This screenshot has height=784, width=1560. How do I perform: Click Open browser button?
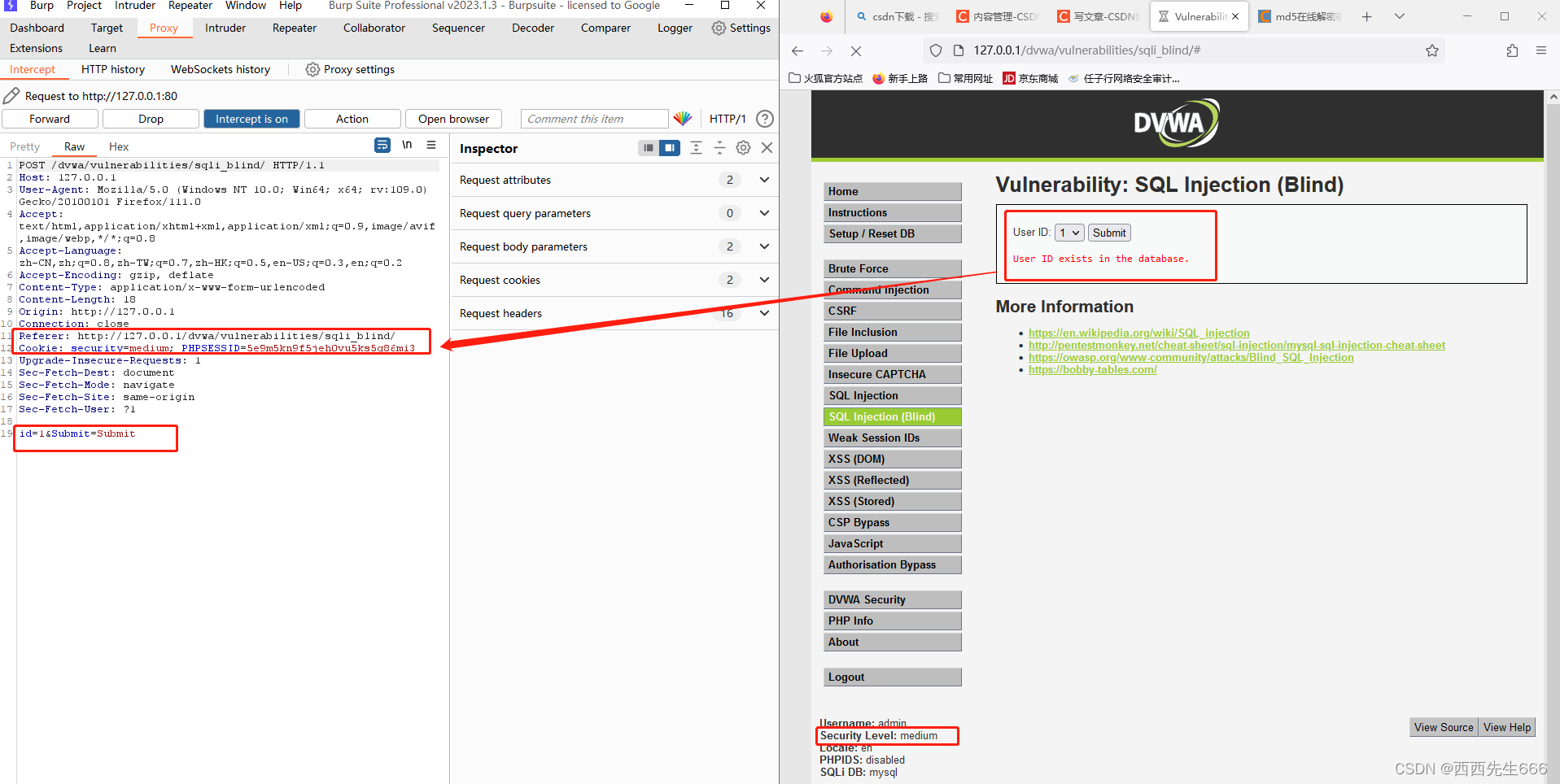[x=453, y=119]
